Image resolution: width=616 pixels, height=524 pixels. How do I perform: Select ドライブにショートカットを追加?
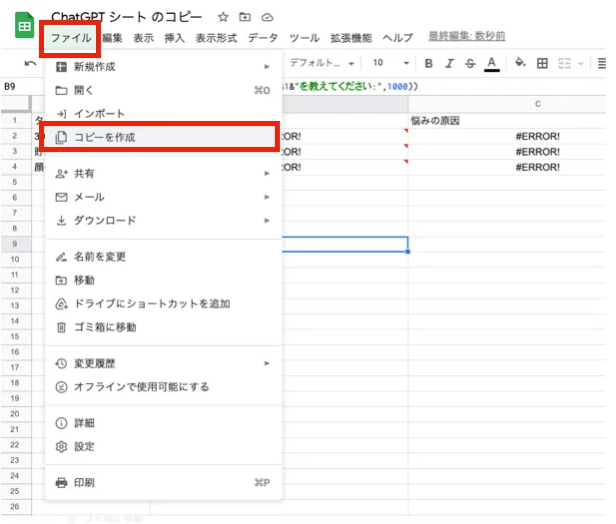pos(163,304)
